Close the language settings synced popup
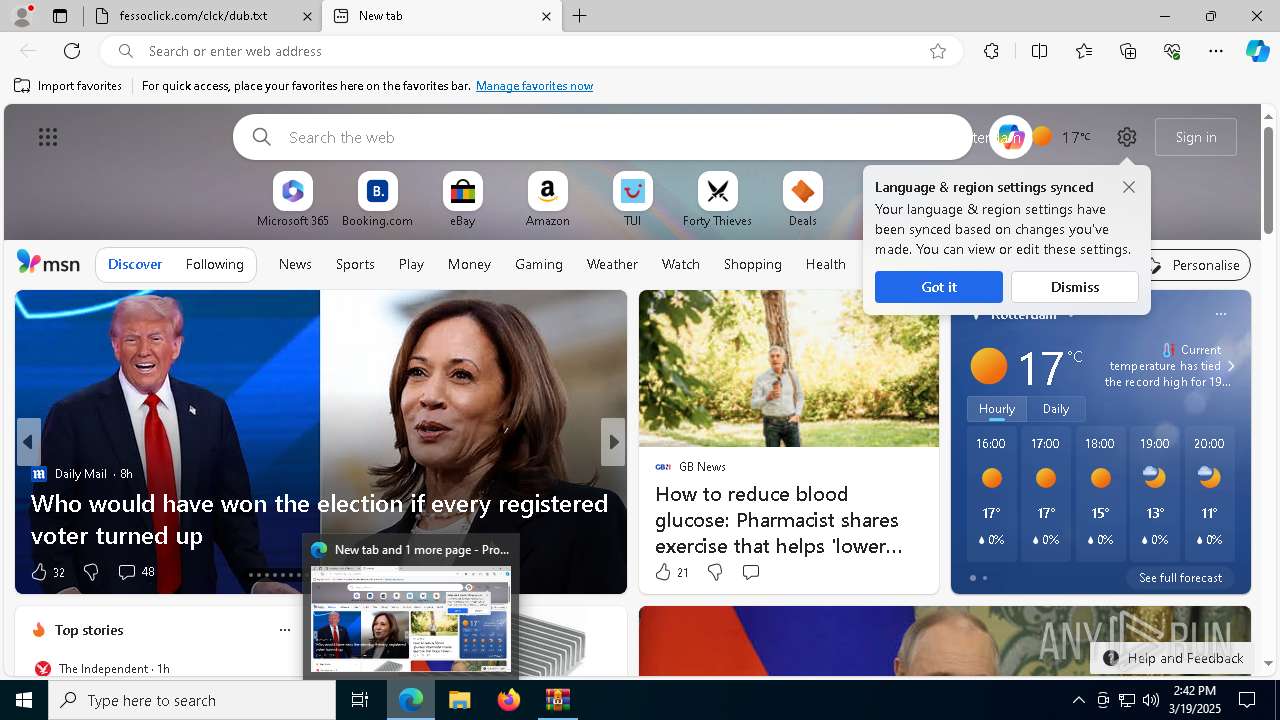This screenshot has width=1280, height=720. [x=1129, y=187]
